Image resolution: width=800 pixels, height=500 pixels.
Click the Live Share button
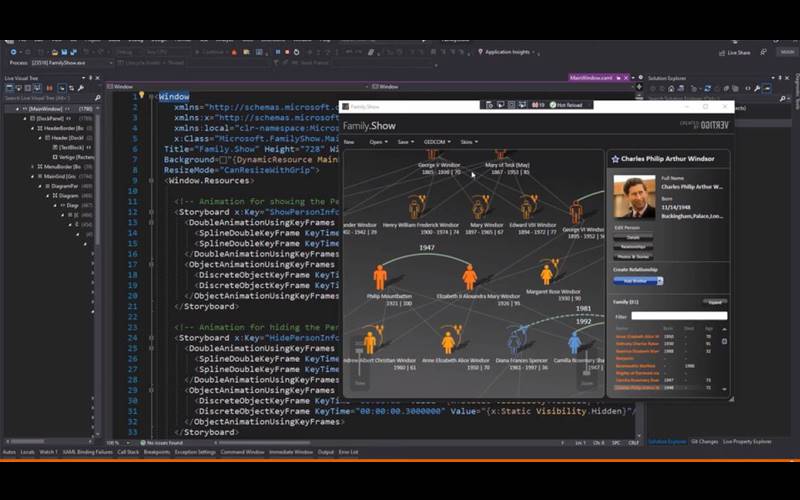(738, 52)
